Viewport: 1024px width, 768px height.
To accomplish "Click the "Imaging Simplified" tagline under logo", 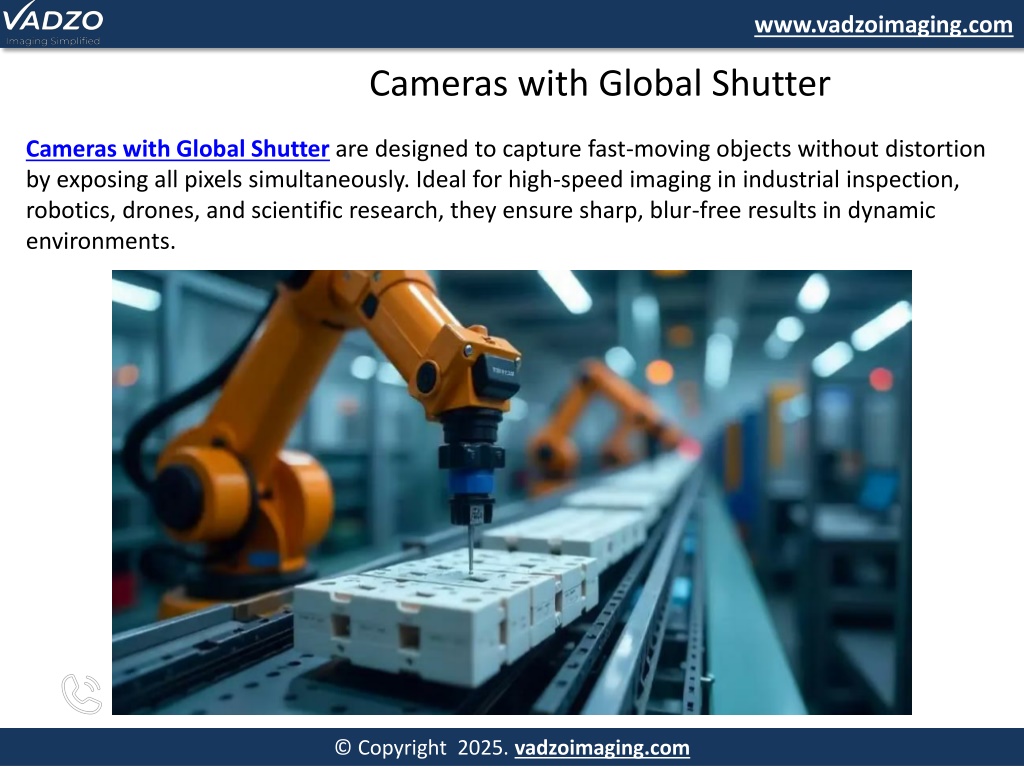I will click(53, 41).
